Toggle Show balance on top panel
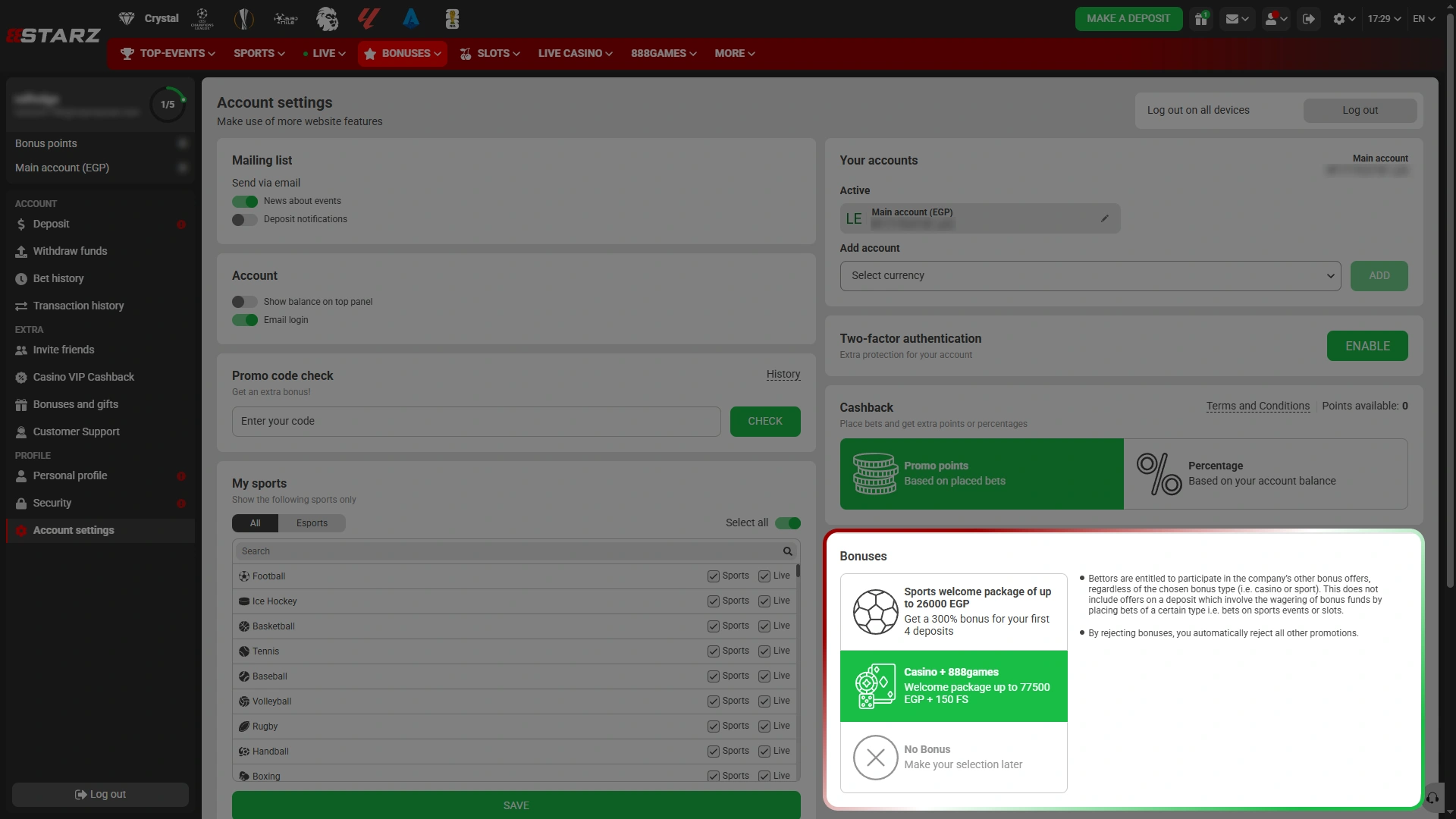This screenshot has width=1456, height=819. 245,302
